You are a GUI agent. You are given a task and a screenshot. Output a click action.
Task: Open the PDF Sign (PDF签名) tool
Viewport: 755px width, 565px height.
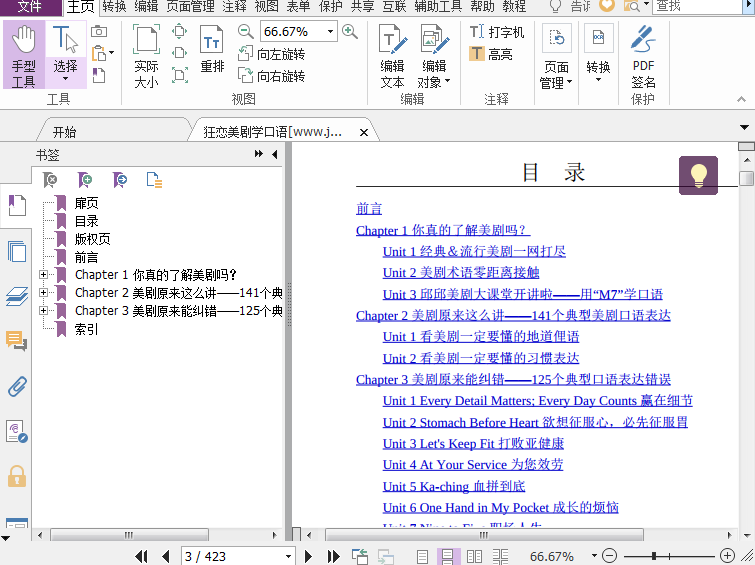click(x=643, y=57)
